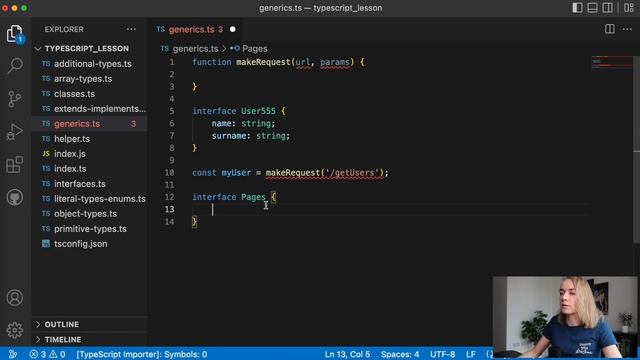The height and width of the screenshot is (360, 640).
Task: Click the remote window status icon
Action: 13,354
